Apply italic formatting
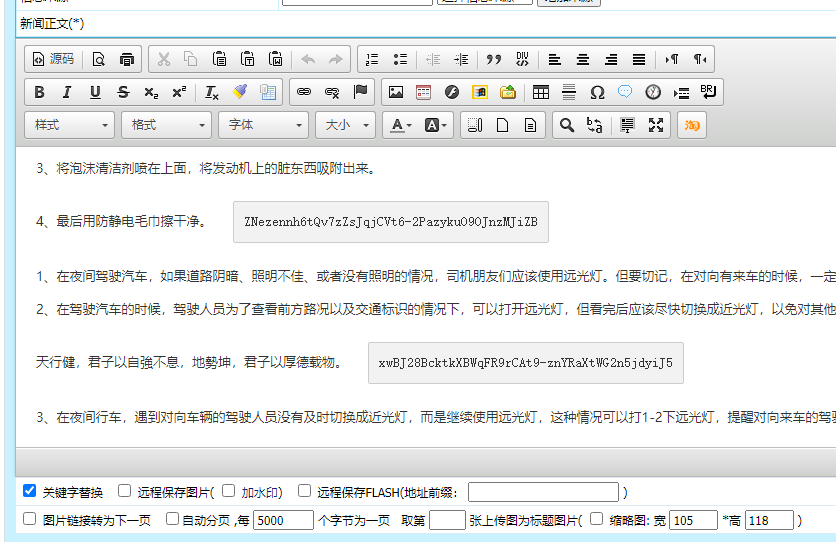 [x=67, y=92]
